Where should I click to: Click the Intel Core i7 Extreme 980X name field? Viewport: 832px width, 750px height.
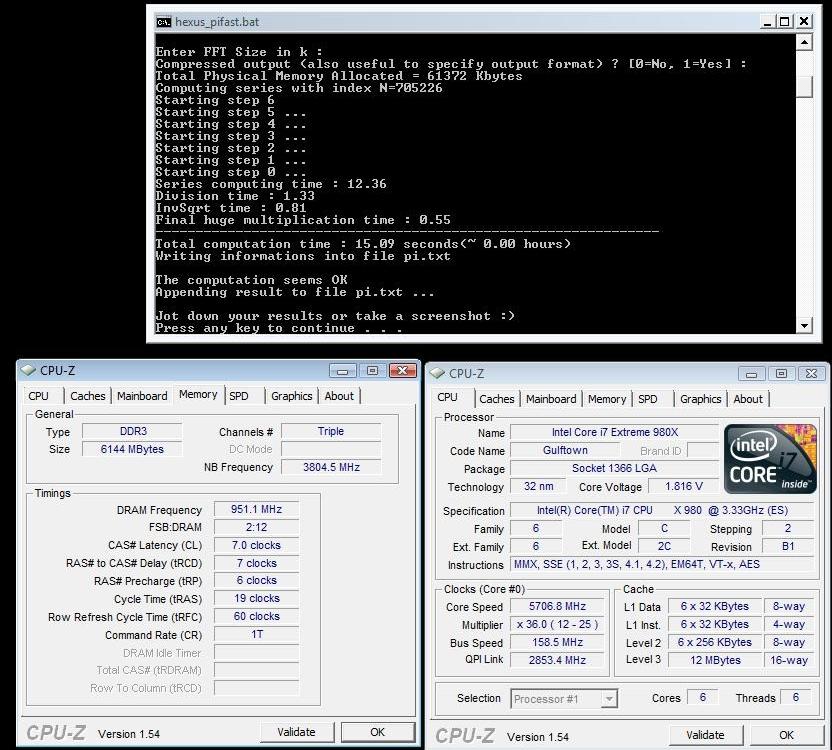[614, 432]
